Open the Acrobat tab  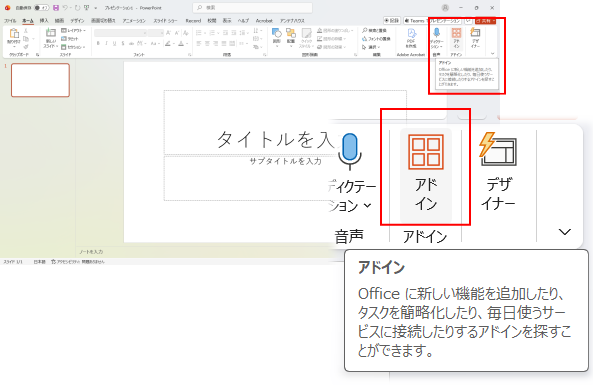point(264,21)
